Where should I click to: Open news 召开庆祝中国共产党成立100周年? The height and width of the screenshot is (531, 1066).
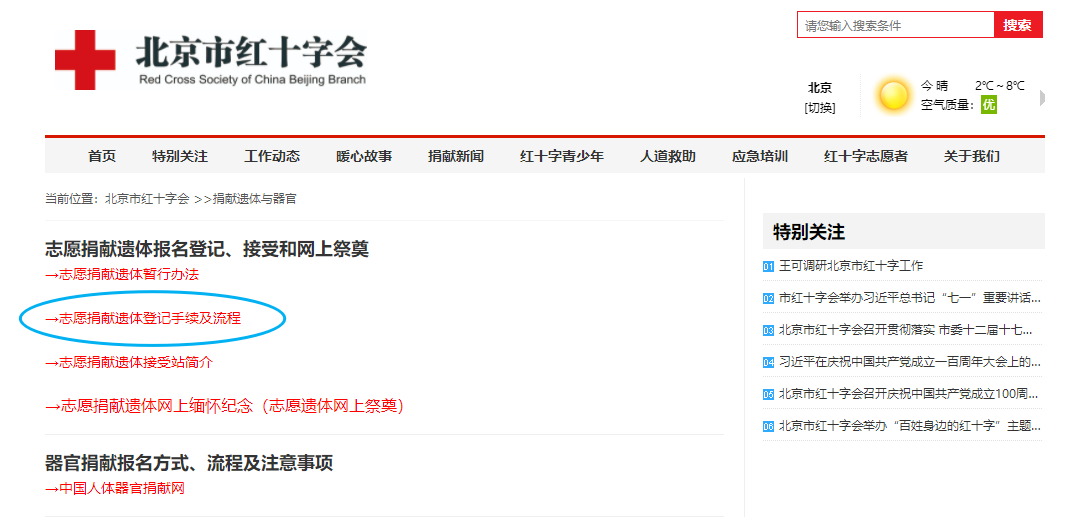tap(910, 394)
